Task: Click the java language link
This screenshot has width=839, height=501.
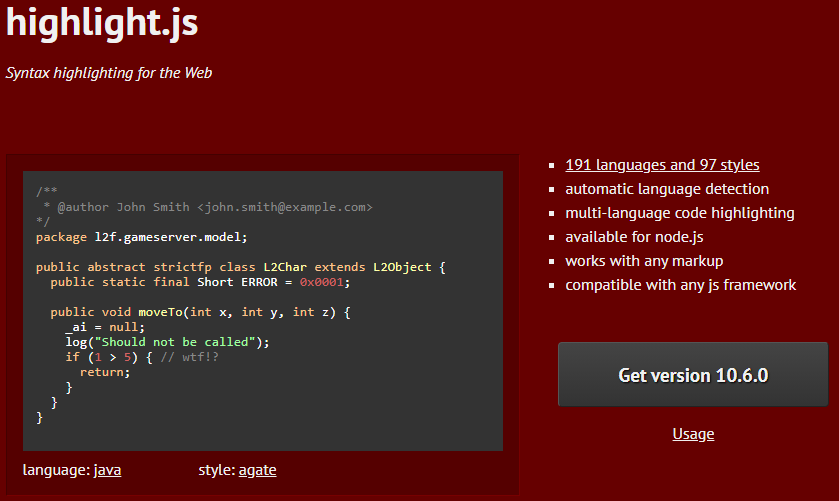Action: 107,470
